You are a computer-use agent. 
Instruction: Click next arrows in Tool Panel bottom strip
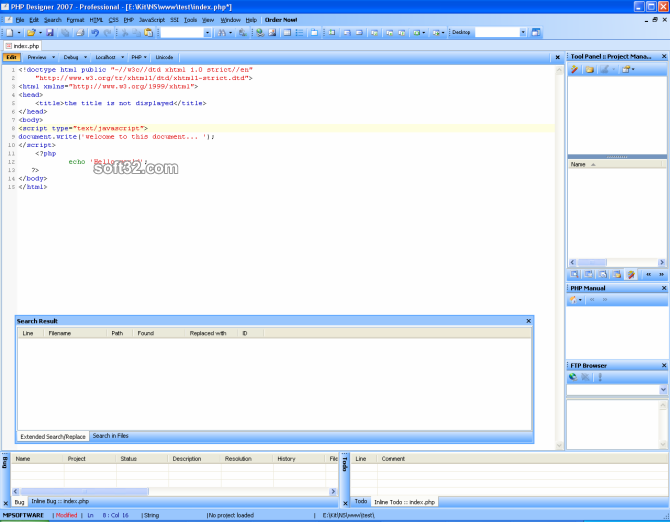pos(661,274)
